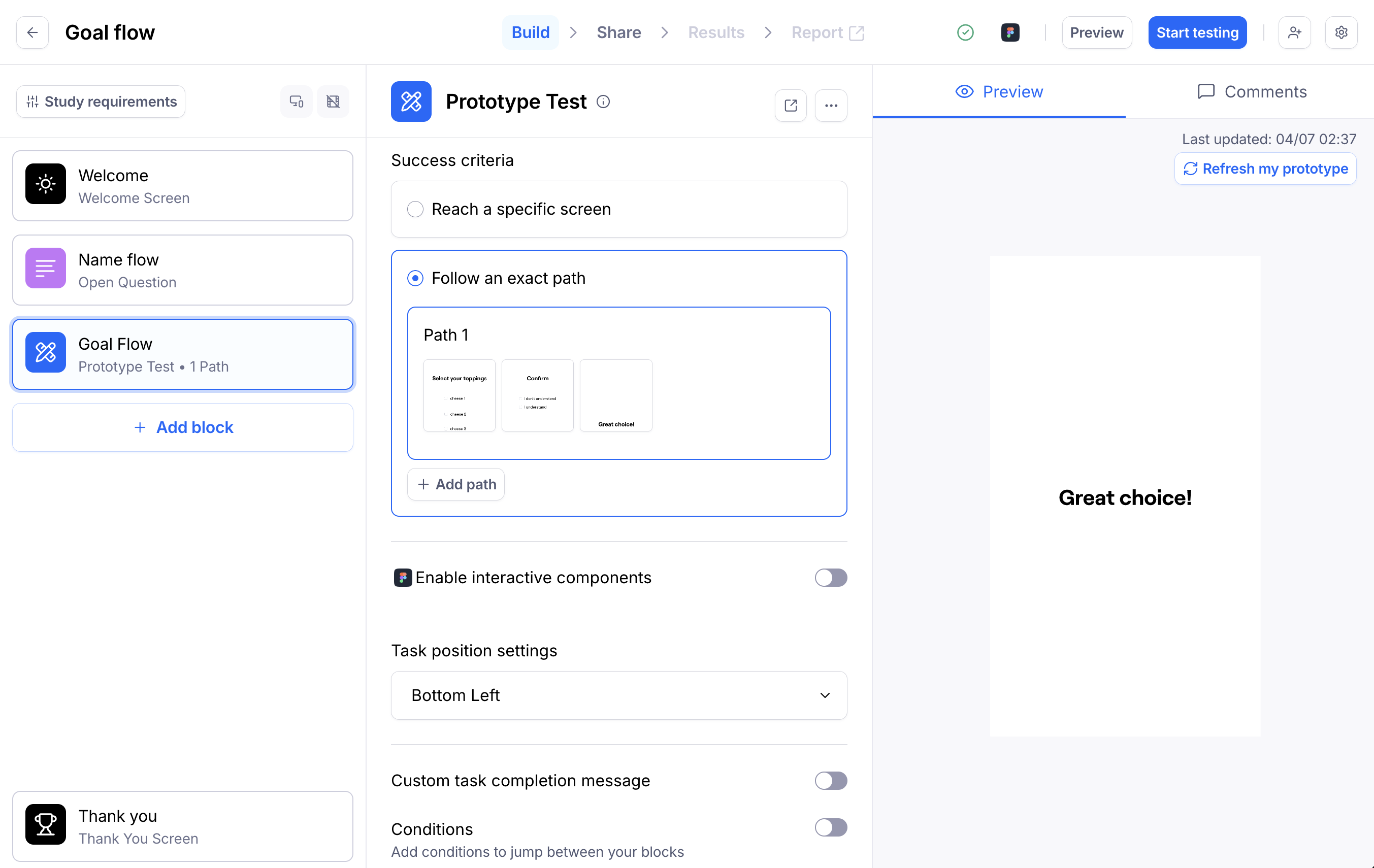Open the settings gear icon

(1341, 32)
